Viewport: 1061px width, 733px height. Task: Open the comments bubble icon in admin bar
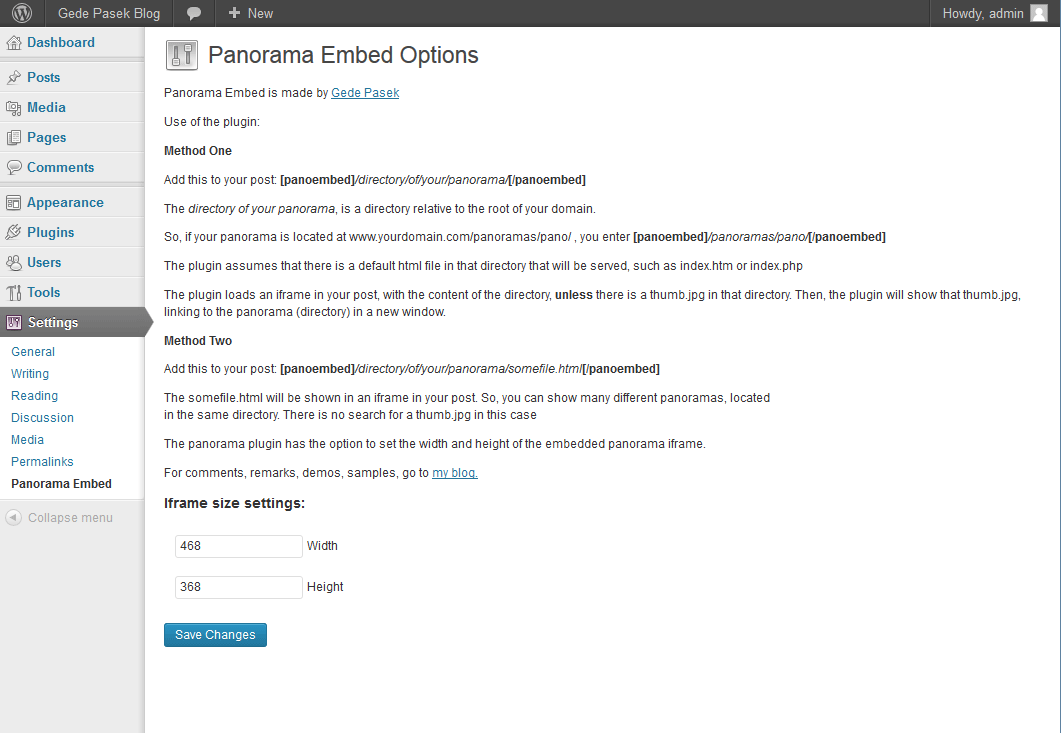pos(194,14)
